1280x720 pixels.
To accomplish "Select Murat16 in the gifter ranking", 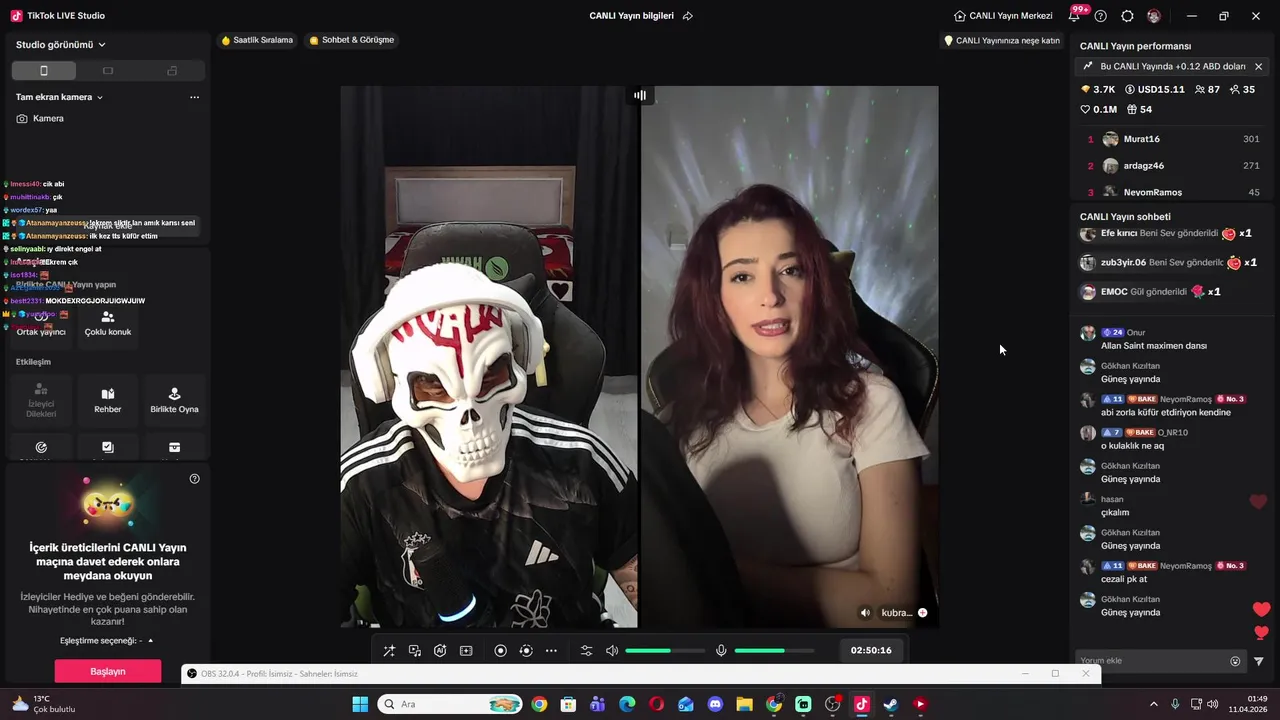I will pyautogui.click(x=1172, y=139).
